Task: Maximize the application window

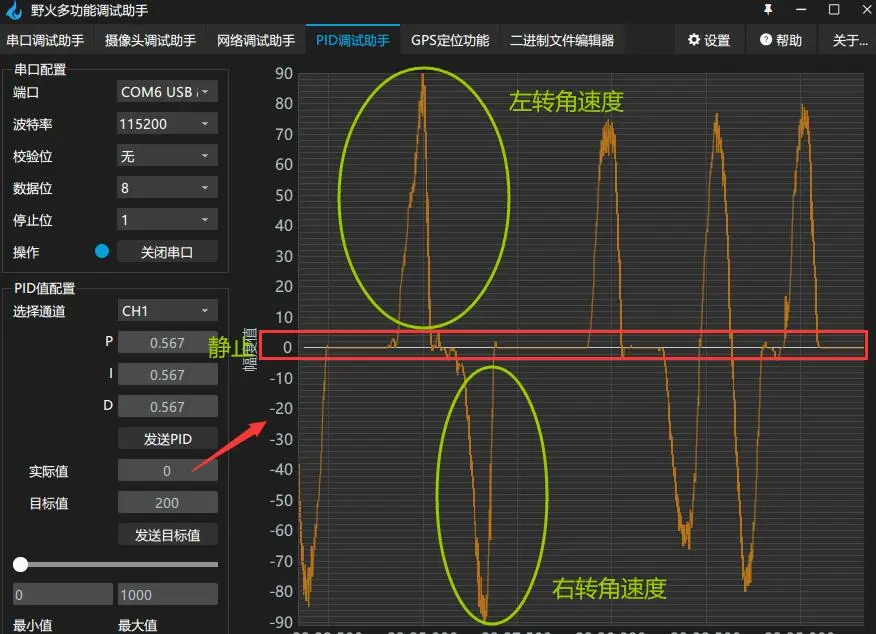Action: (834, 10)
